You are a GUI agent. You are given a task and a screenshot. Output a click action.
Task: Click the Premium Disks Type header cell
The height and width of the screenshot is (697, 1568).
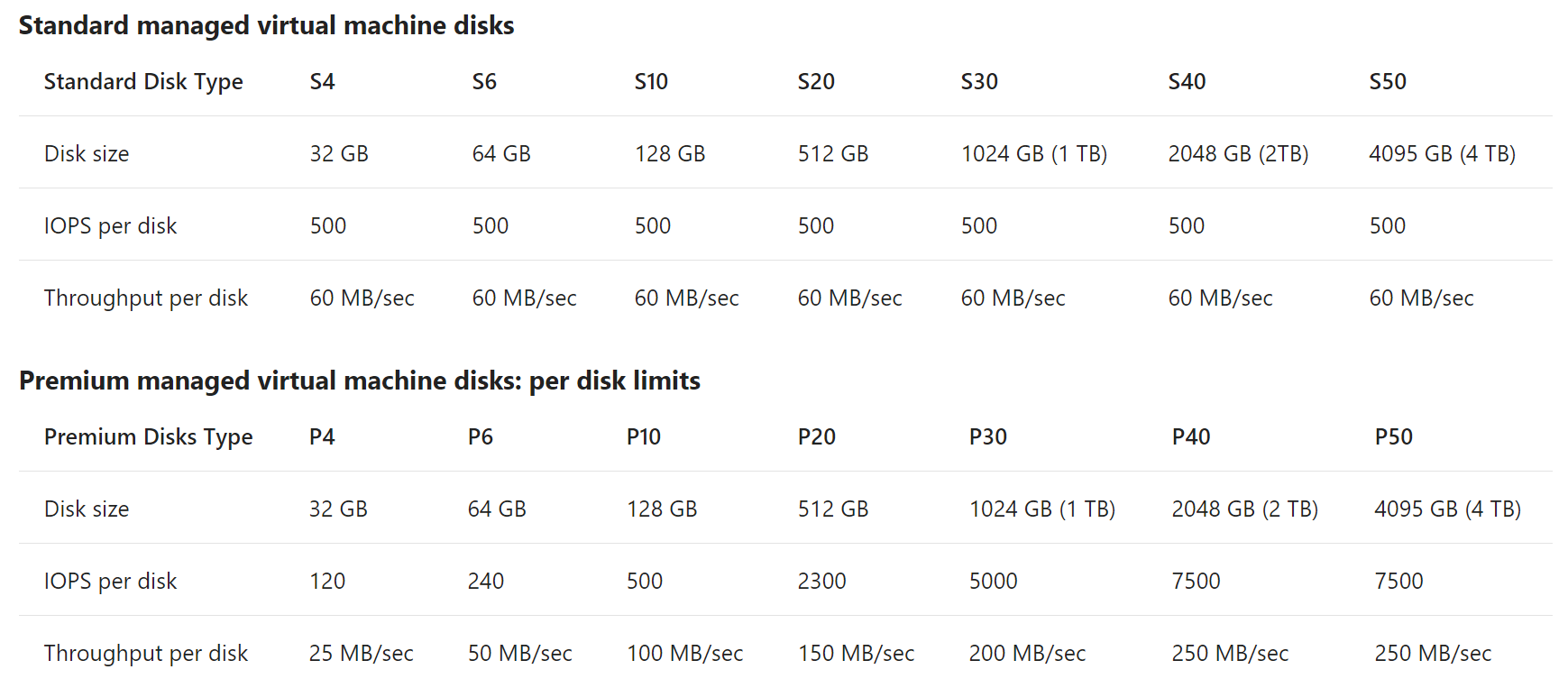148,437
